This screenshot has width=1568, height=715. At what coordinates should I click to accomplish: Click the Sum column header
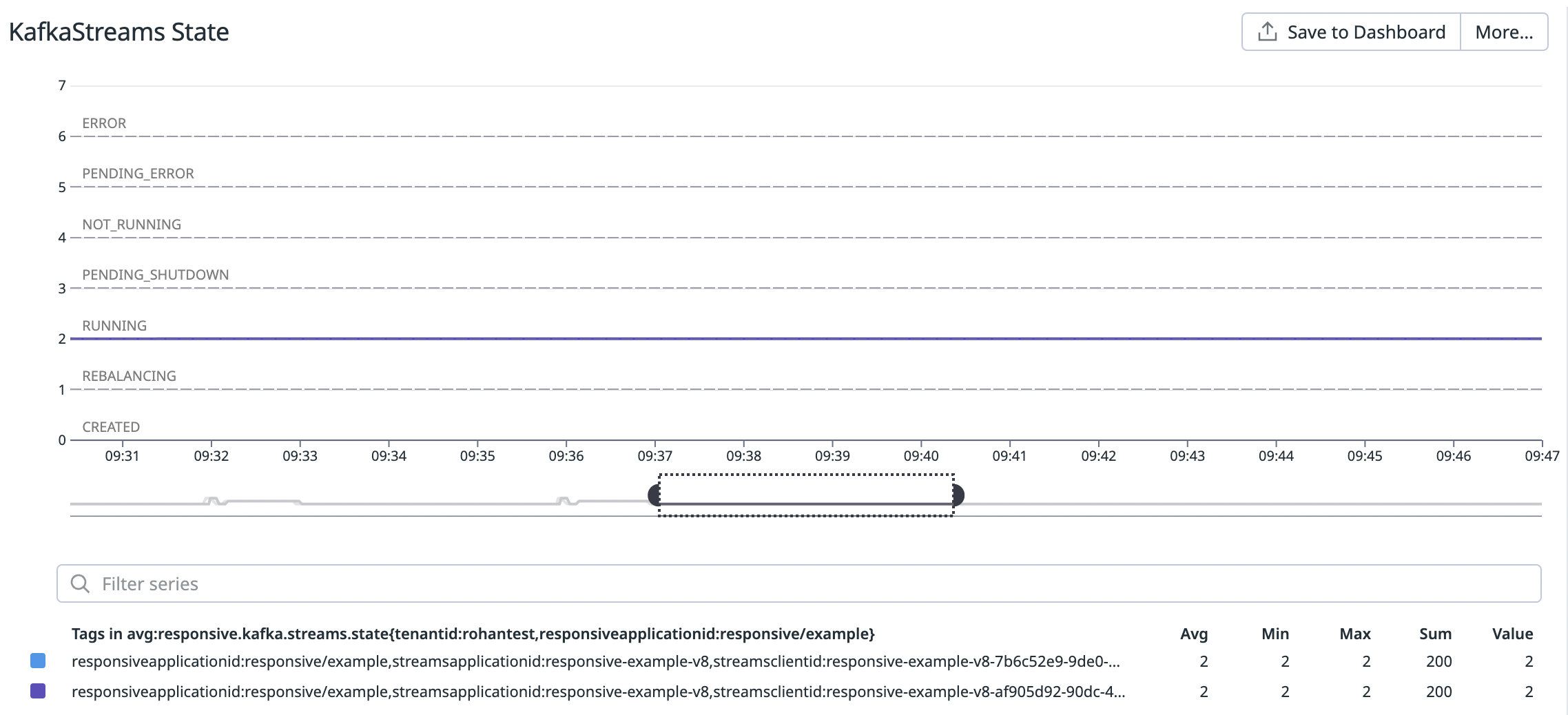(x=1436, y=634)
